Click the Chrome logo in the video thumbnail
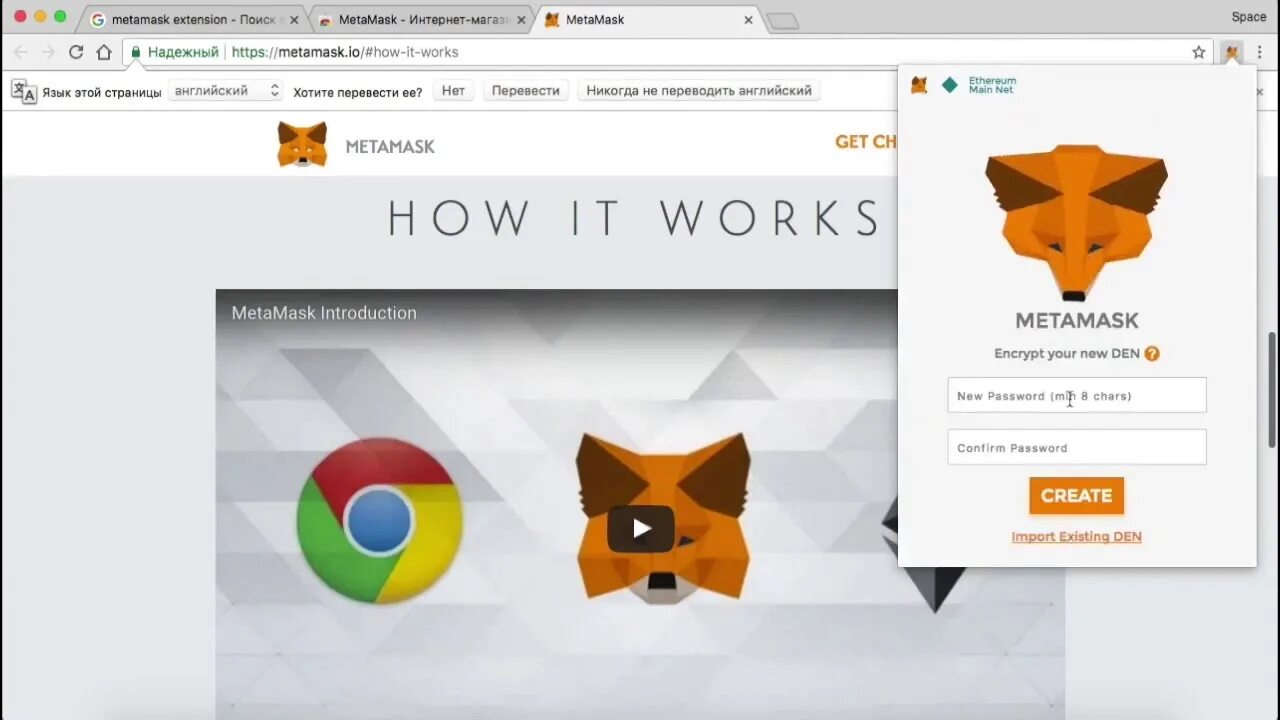 coord(380,520)
